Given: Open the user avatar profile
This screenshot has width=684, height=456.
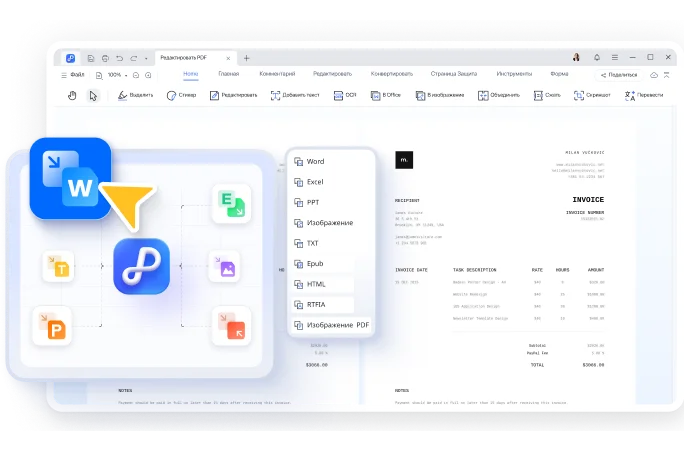Looking at the screenshot, I should coord(576,57).
